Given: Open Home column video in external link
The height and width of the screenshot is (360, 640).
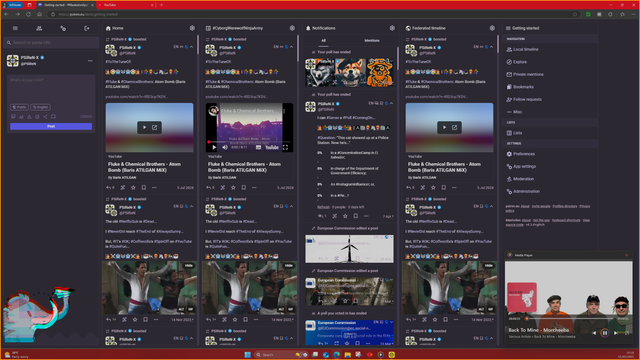Looking at the screenshot, I should [x=155, y=127].
